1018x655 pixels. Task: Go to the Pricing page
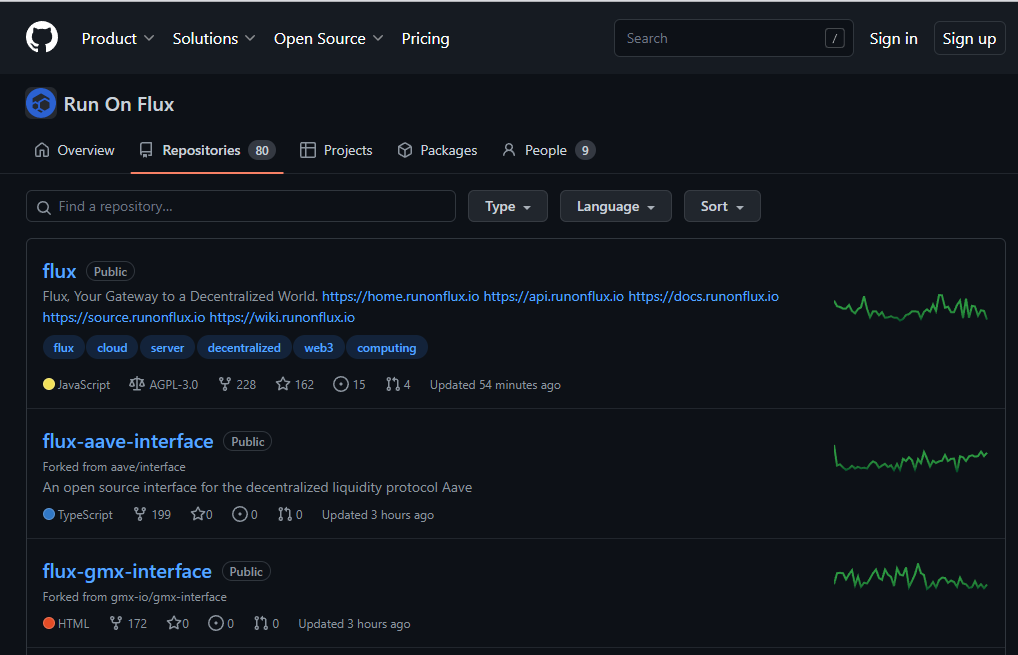[425, 38]
